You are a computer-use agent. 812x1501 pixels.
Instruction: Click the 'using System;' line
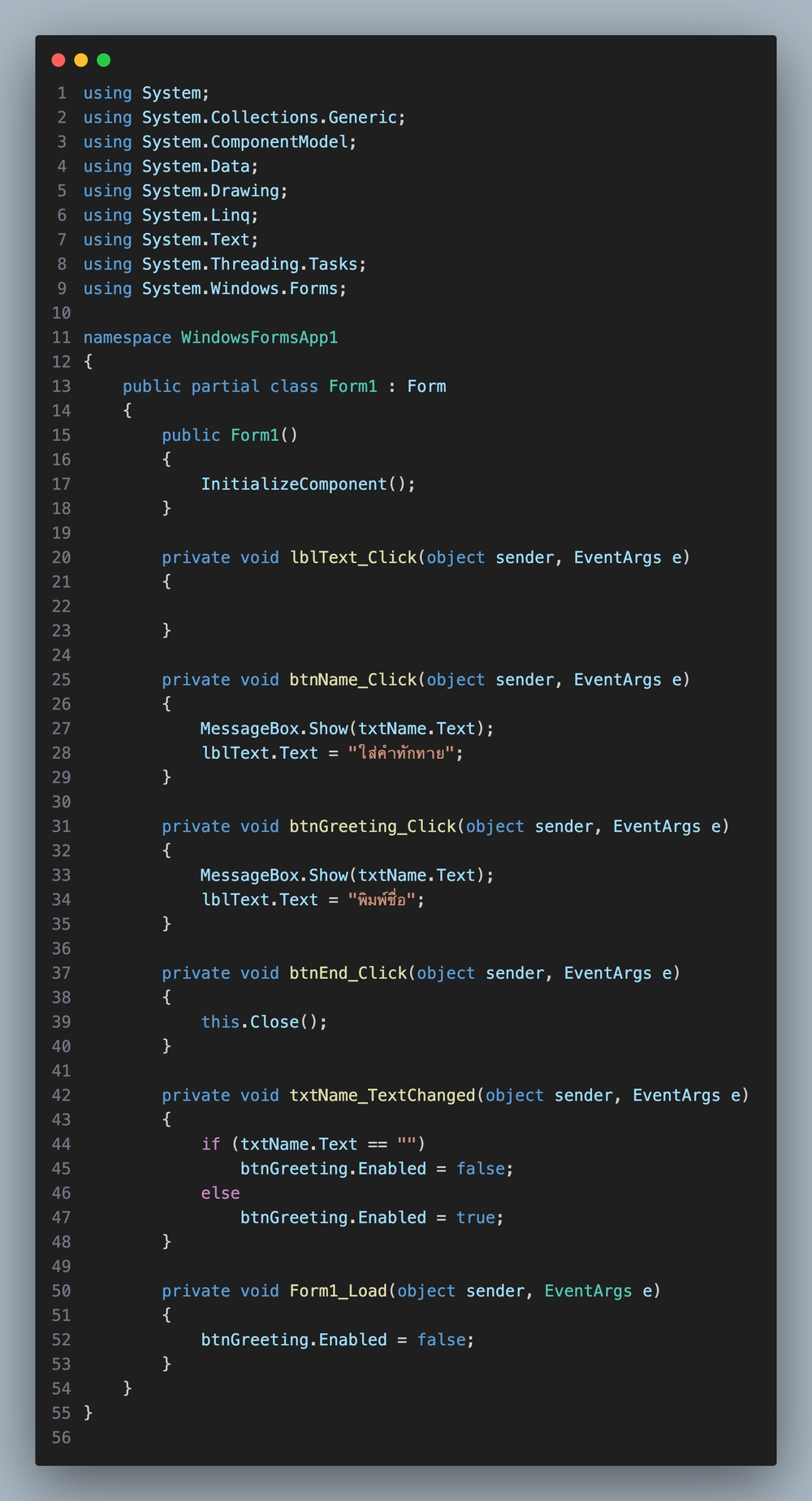tap(146, 93)
